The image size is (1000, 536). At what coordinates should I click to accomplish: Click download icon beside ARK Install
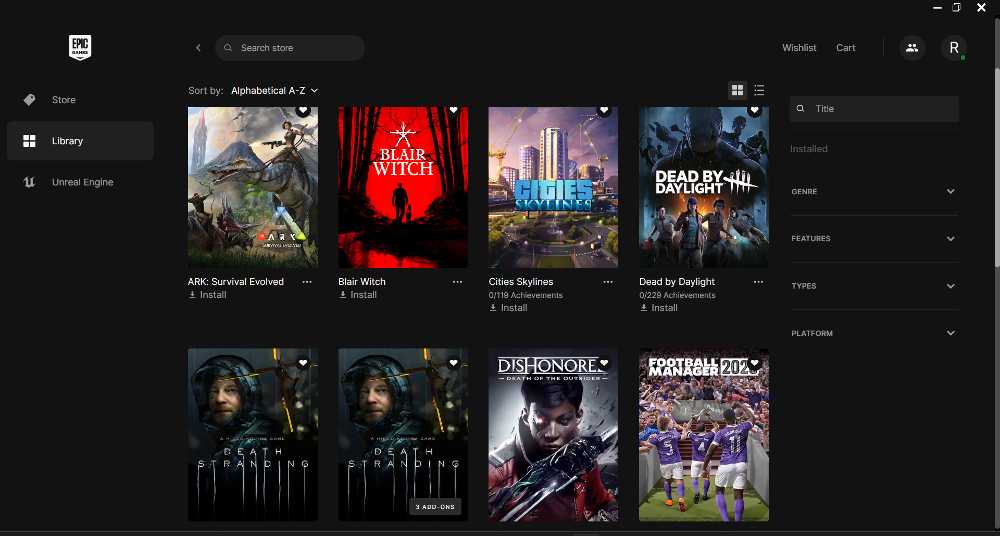click(193, 295)
